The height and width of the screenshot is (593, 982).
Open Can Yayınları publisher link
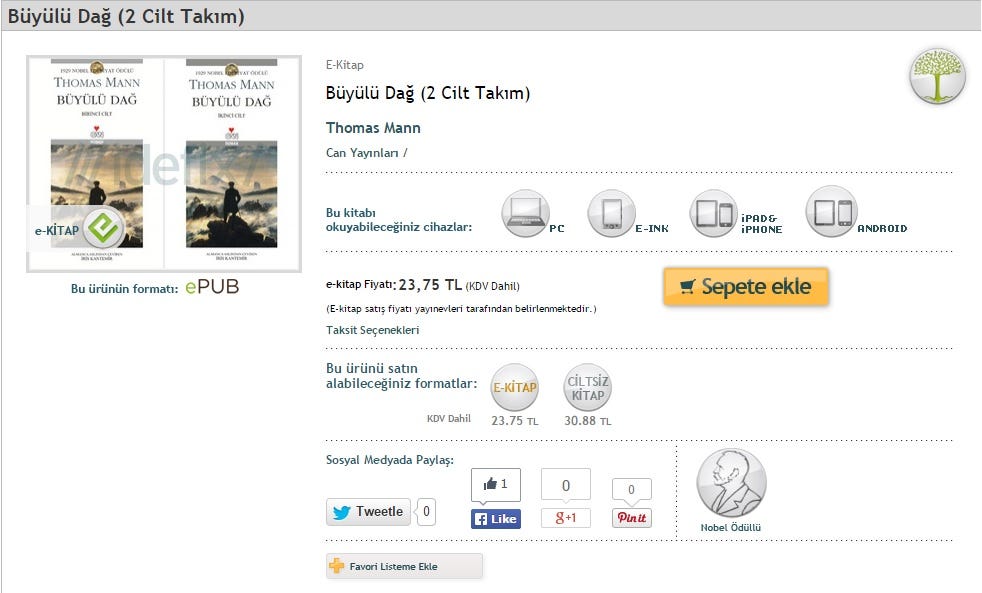(x=362, y=153)
